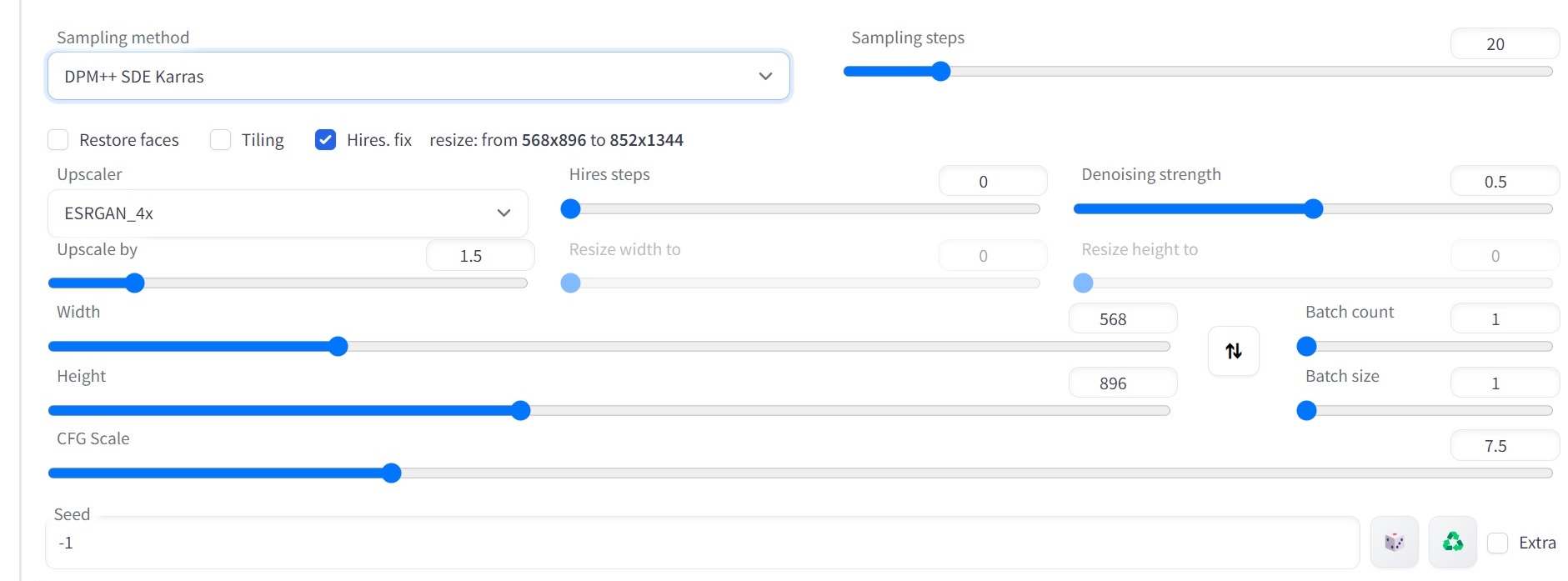Click the Upscale by slider handle
Viewport: 1568px width, 581px height.
(x=135, y=283)
